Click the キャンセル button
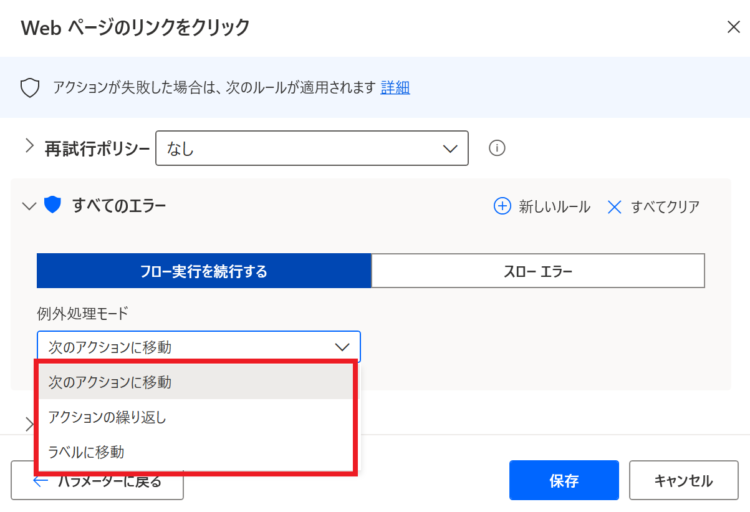This screenshot has height=512, width=750. [684, 480]
